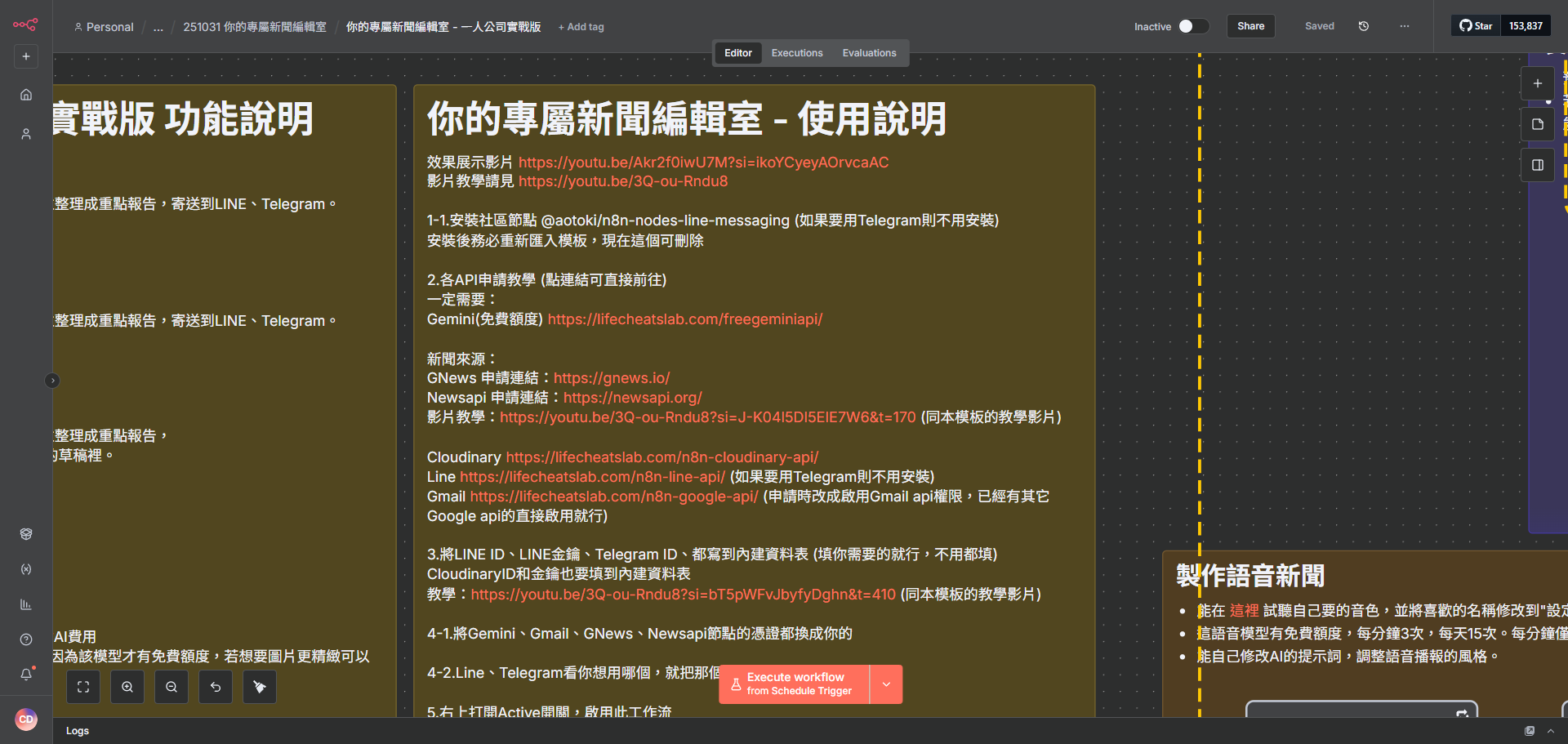Screen dimensions: 1568x744
Task: Zoom to fit the whole workflow
Action: (82, 687)
